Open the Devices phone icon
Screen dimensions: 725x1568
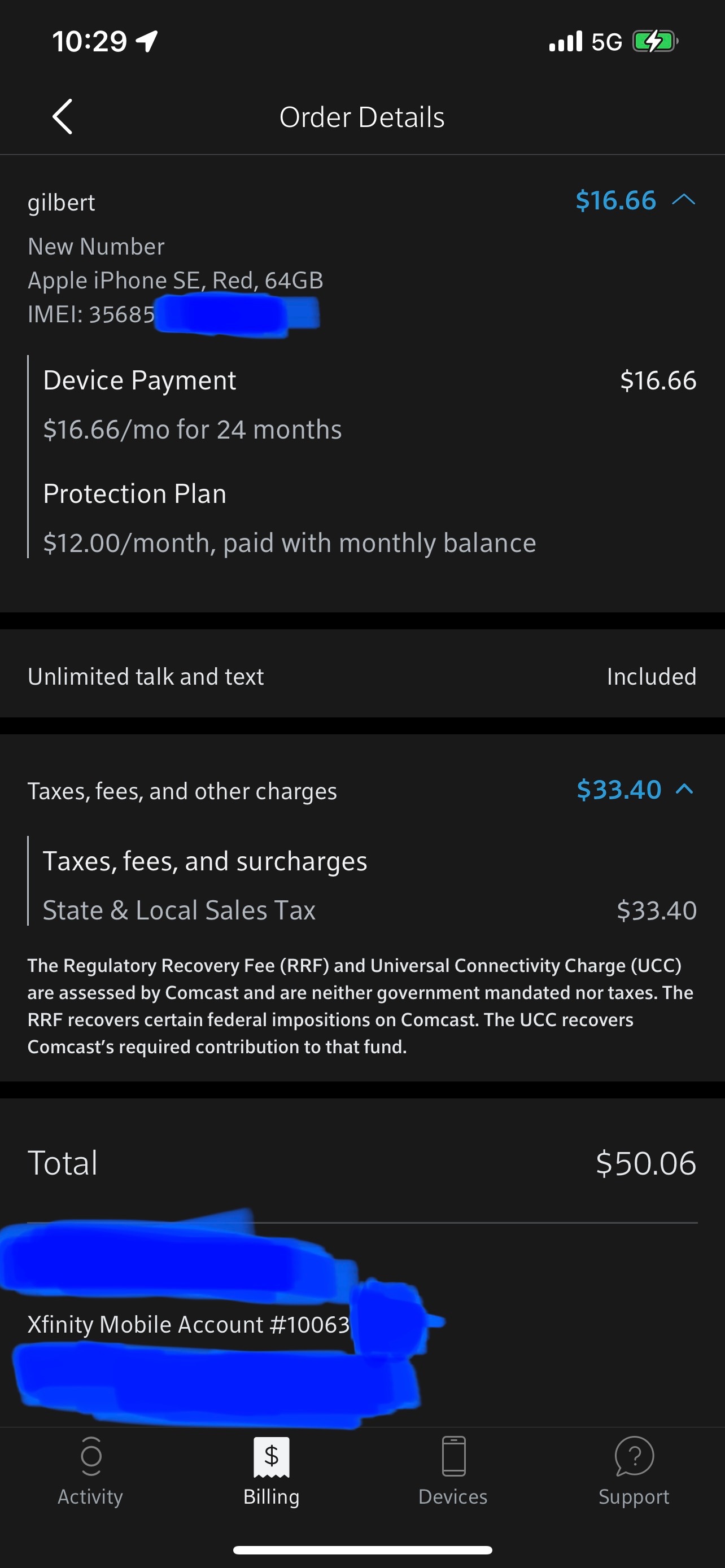[453, 1455]
